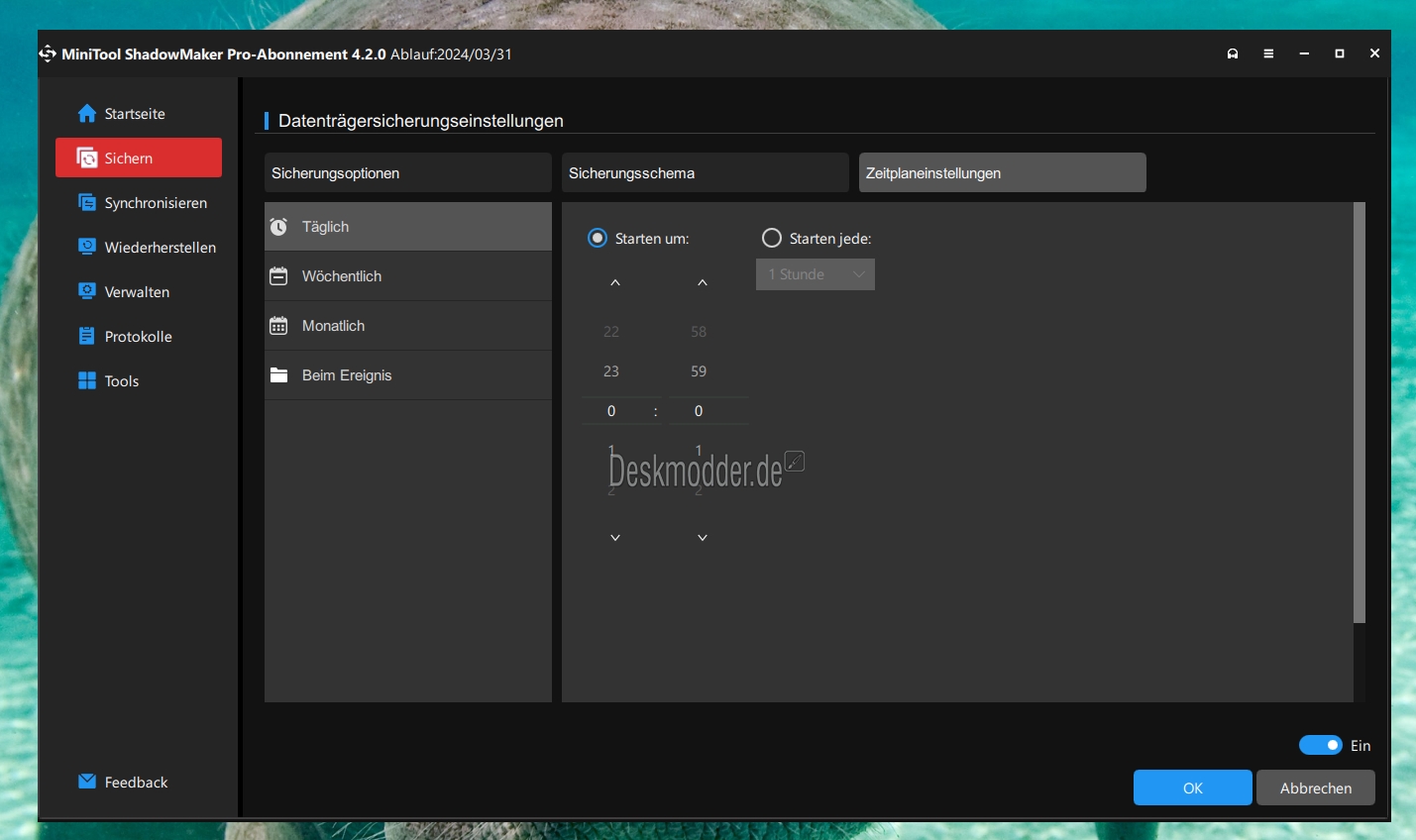Open the Synchronisieren page

(138, 202)
